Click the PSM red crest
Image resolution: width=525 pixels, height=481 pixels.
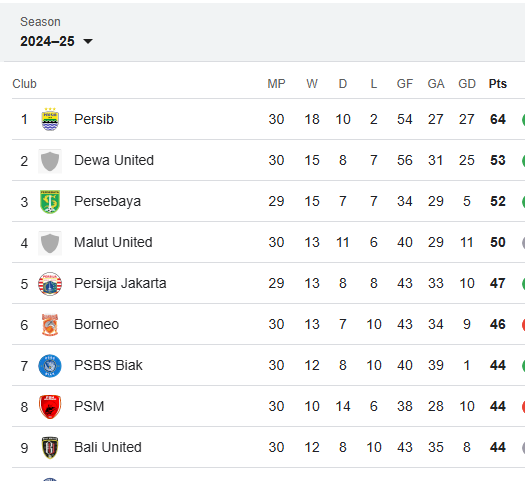(x=50, y=407)
